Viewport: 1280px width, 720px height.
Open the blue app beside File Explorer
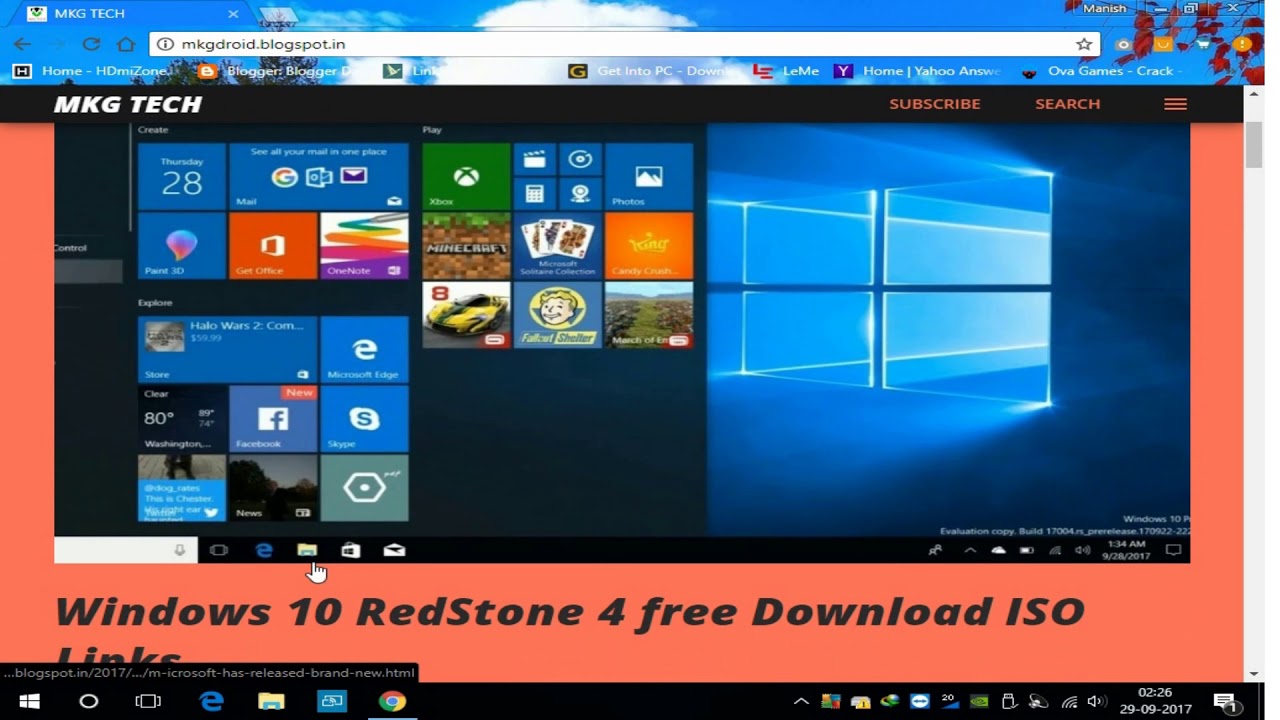(331, 701)
